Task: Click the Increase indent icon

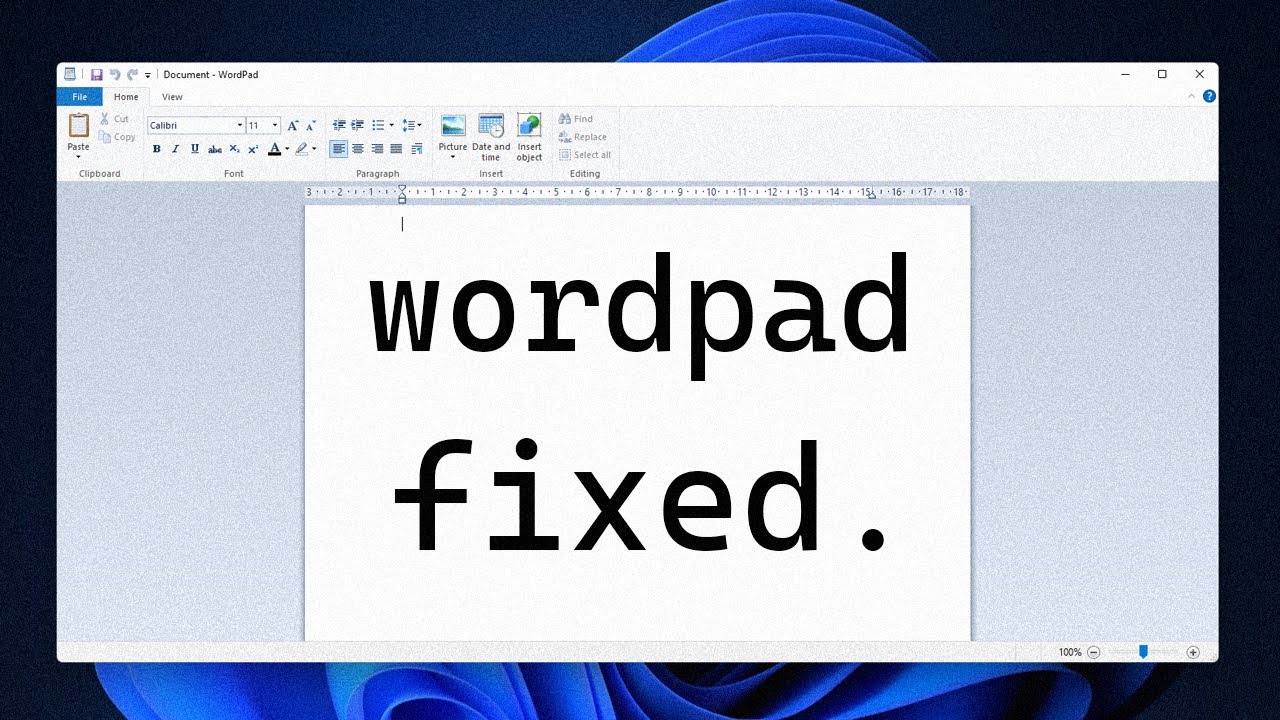Action: (x=358, y=125)
